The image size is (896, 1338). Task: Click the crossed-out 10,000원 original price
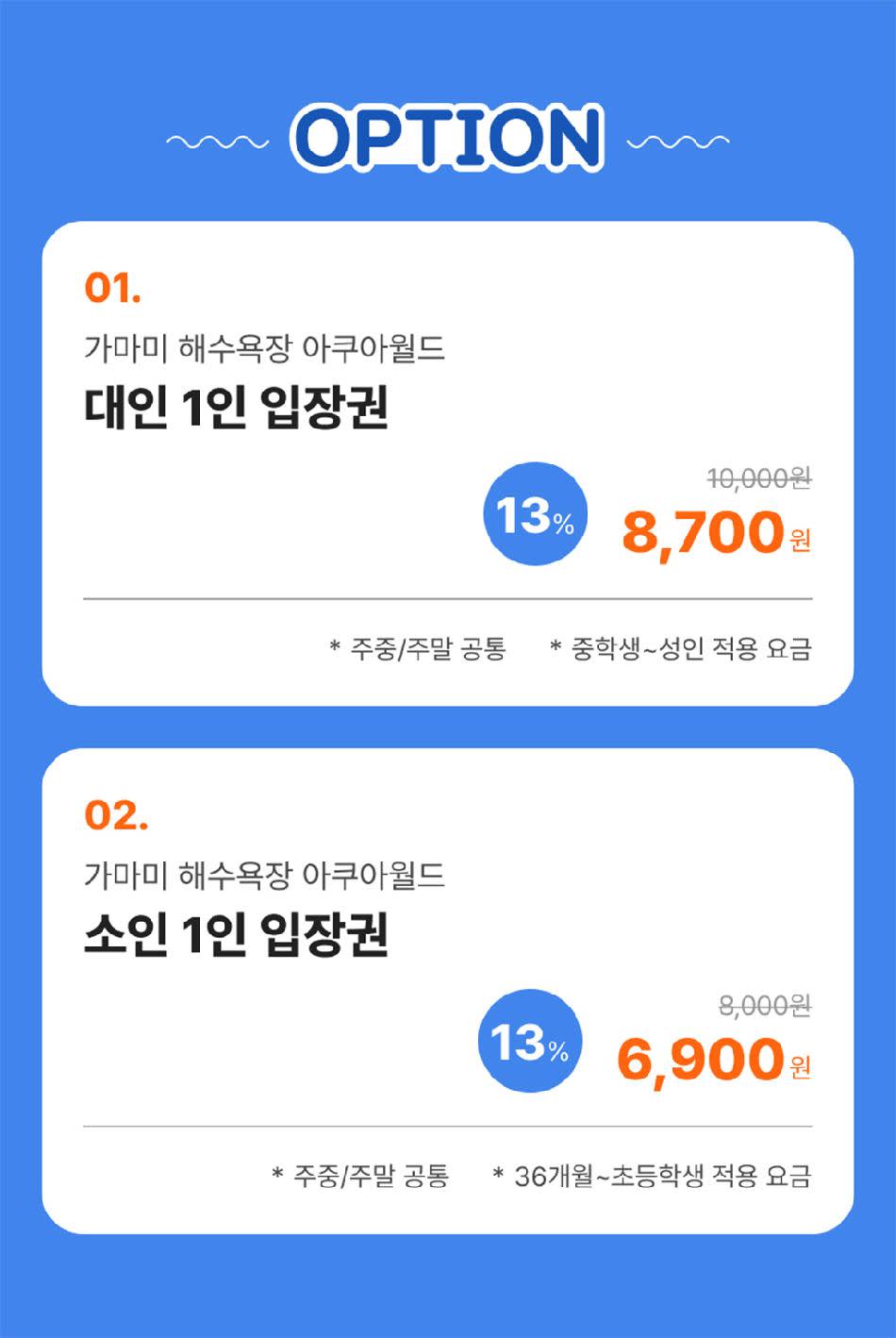click(x=758, y=479)
